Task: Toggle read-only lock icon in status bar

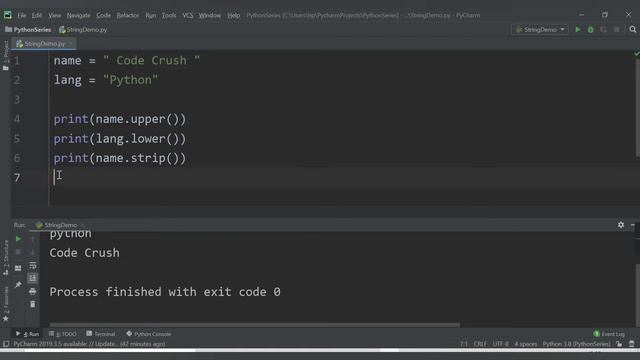Action: pyautogui.click(x=619, y=344)
